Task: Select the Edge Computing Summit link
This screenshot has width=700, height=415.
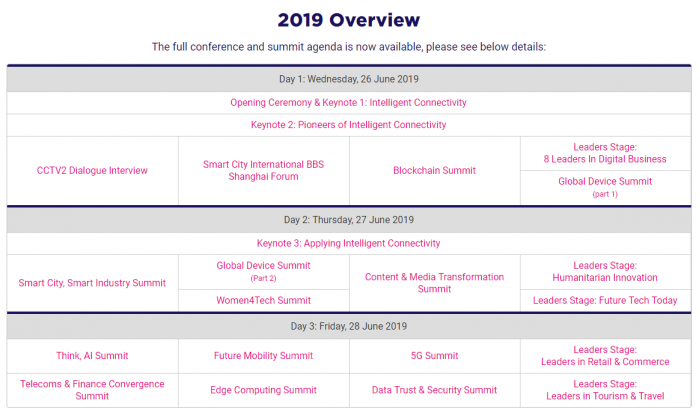Action: coord(263,390)
